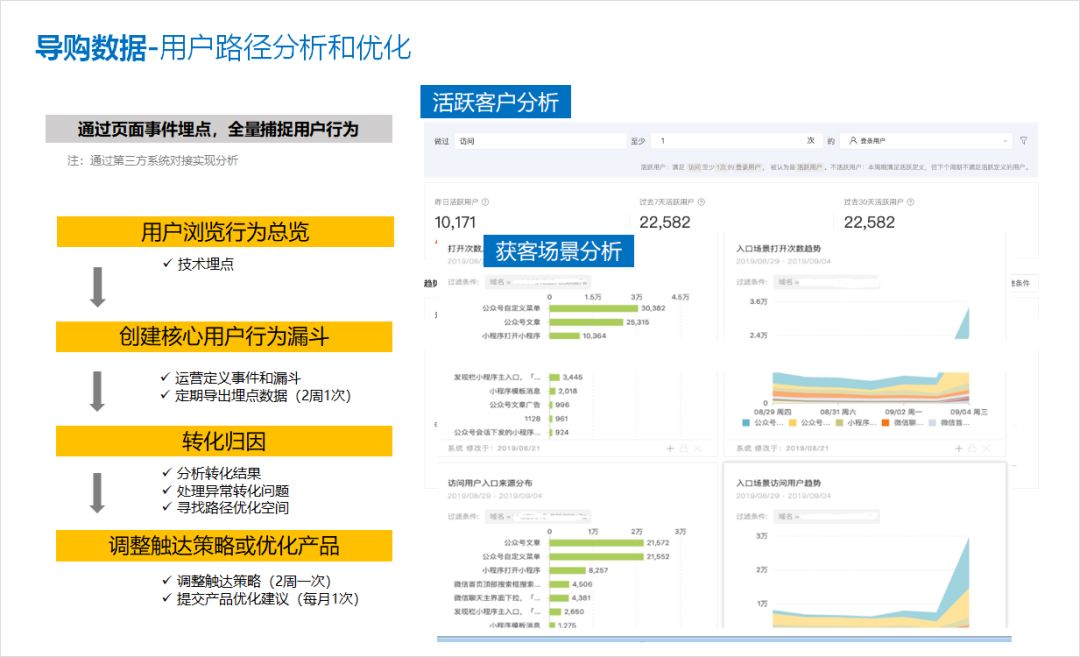Open the 登录用户 user type dropdown

926,140
